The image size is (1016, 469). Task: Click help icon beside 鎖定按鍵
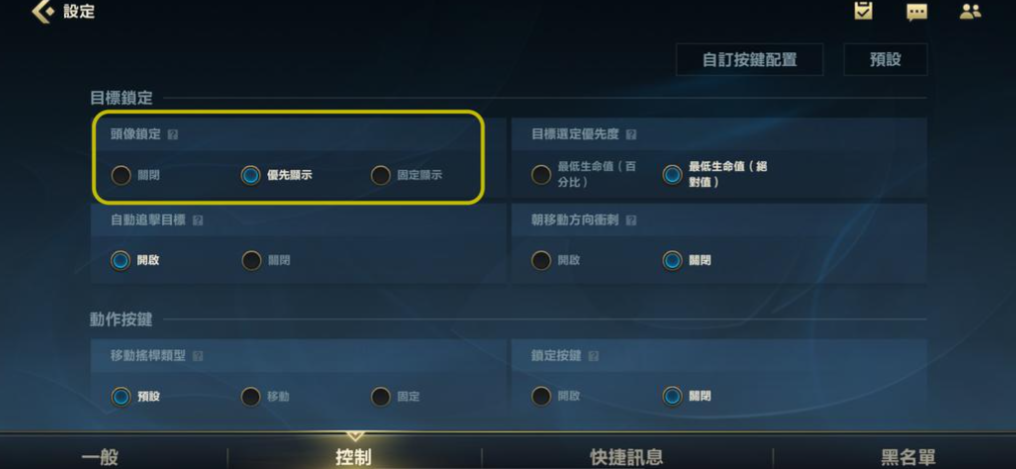[594, 356]
